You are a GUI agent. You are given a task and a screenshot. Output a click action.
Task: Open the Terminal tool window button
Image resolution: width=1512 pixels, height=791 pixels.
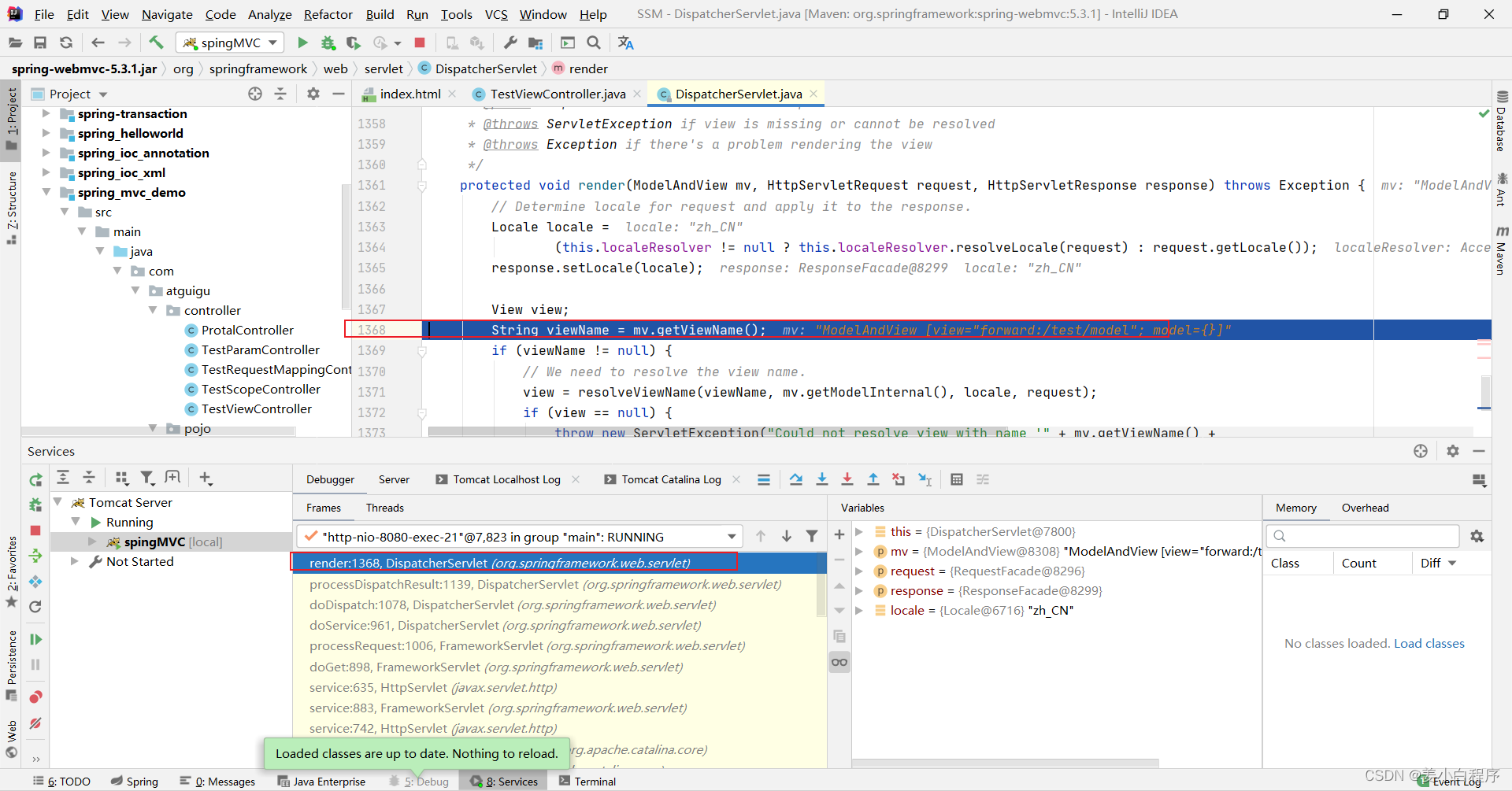pyautogui.click(x=587, y=782)
